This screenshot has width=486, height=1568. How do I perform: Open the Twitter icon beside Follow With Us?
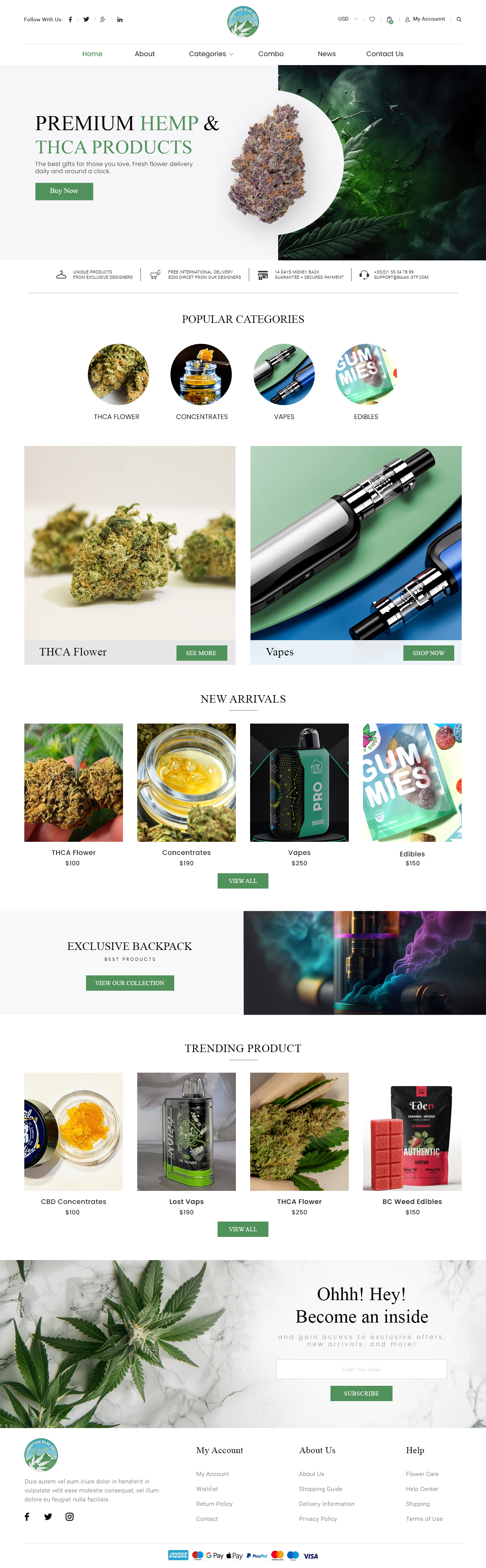(x=86, y=19)
